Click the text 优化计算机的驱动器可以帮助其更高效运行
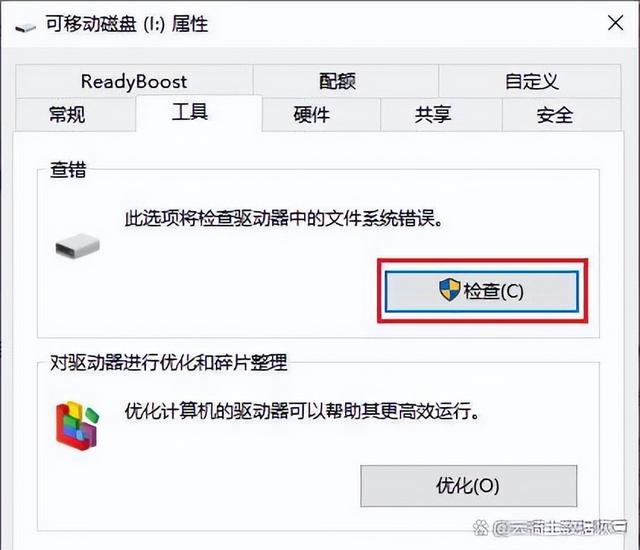Image resolution: width=640 pixels, height=550 pixels. (302, 411)
